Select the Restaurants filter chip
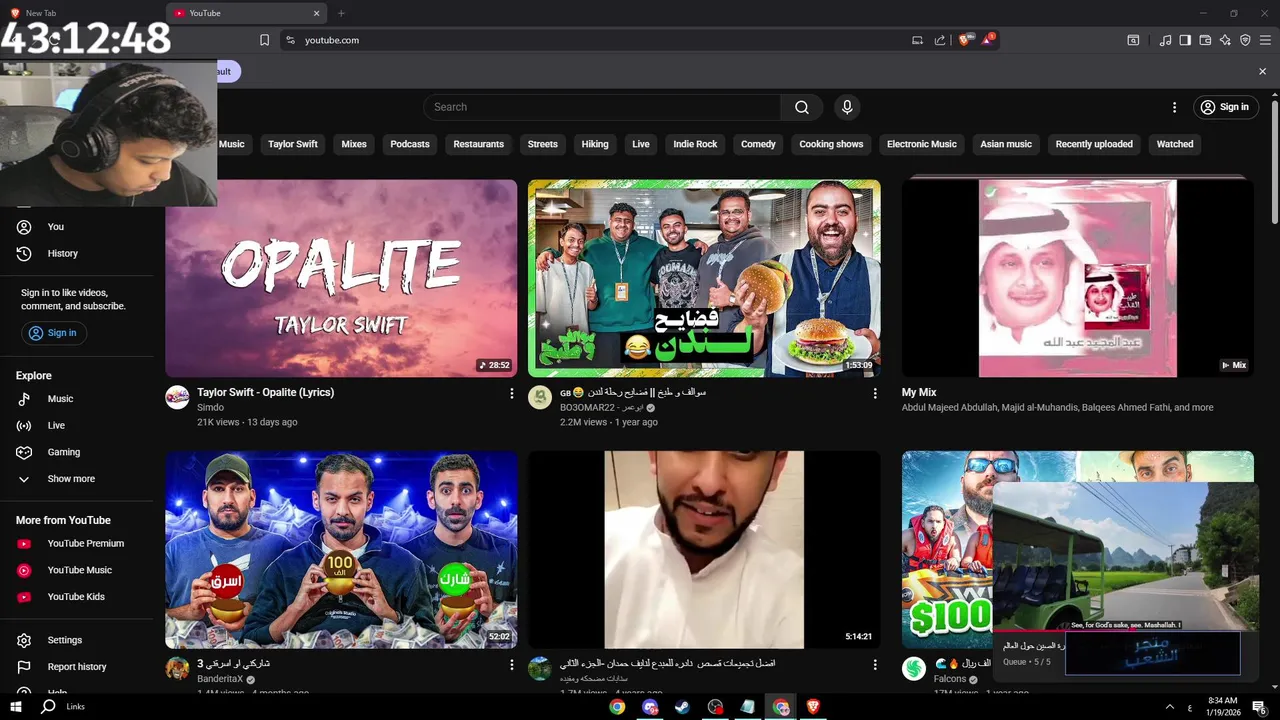Screen dimensions: 1280x720 [x=478, y=144]
